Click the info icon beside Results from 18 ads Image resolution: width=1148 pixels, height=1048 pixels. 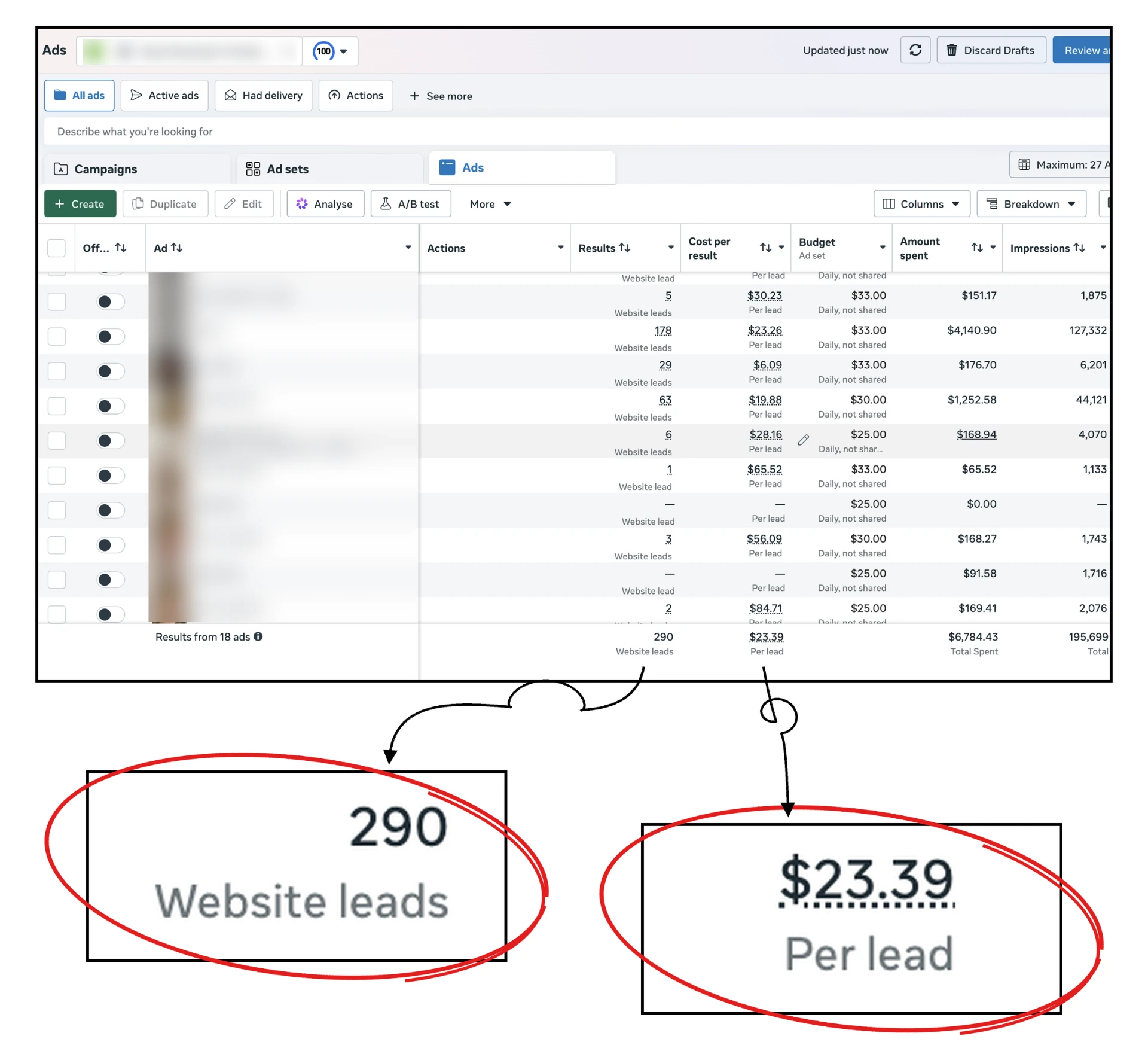click(x=258, y=636)
